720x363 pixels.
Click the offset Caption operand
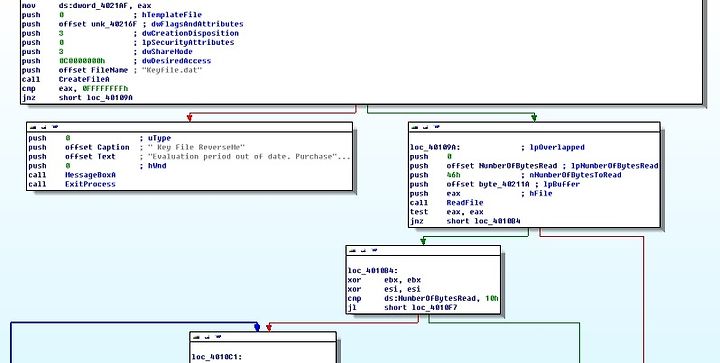[97, 147]
